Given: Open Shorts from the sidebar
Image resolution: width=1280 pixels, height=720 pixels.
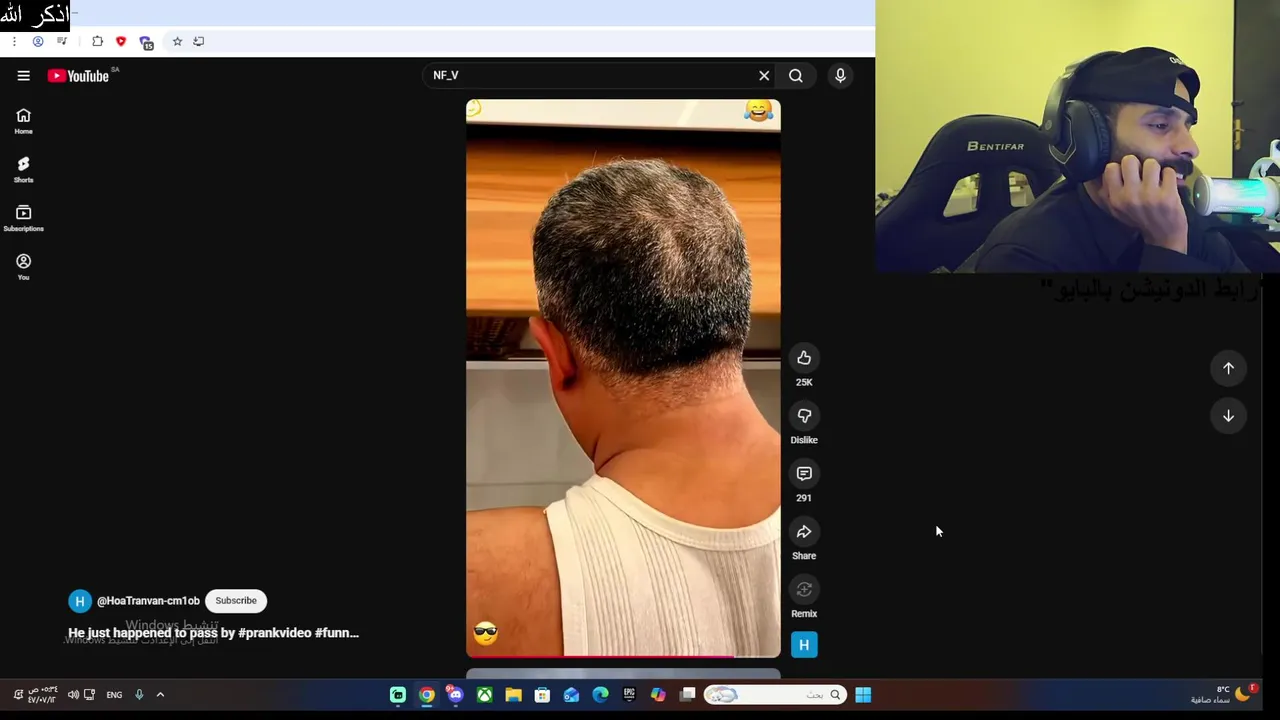Looking at the screenshot, I should [x=24, y=169].
